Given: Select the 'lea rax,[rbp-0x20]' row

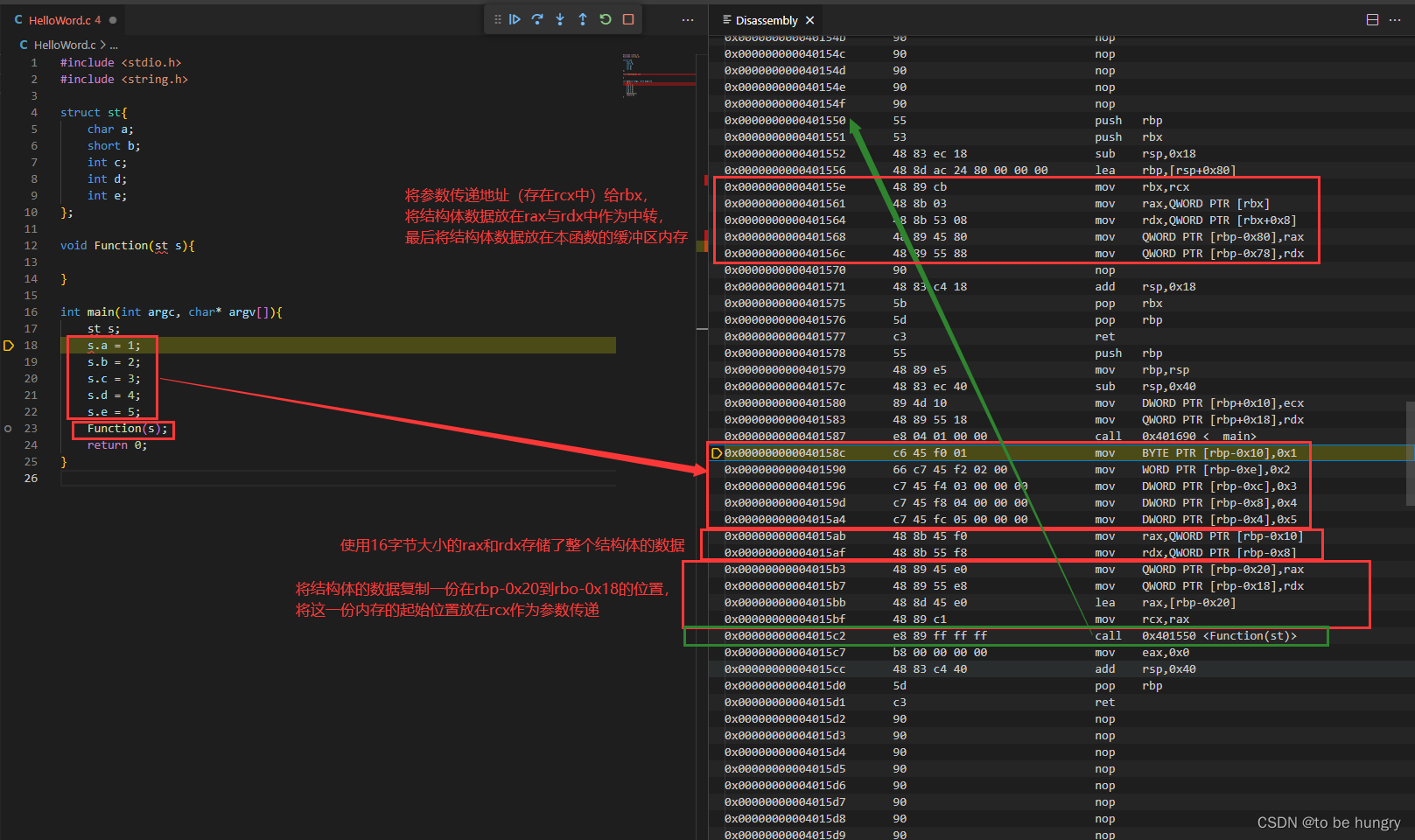Looking at the screenshot, I should (1060, 603).
